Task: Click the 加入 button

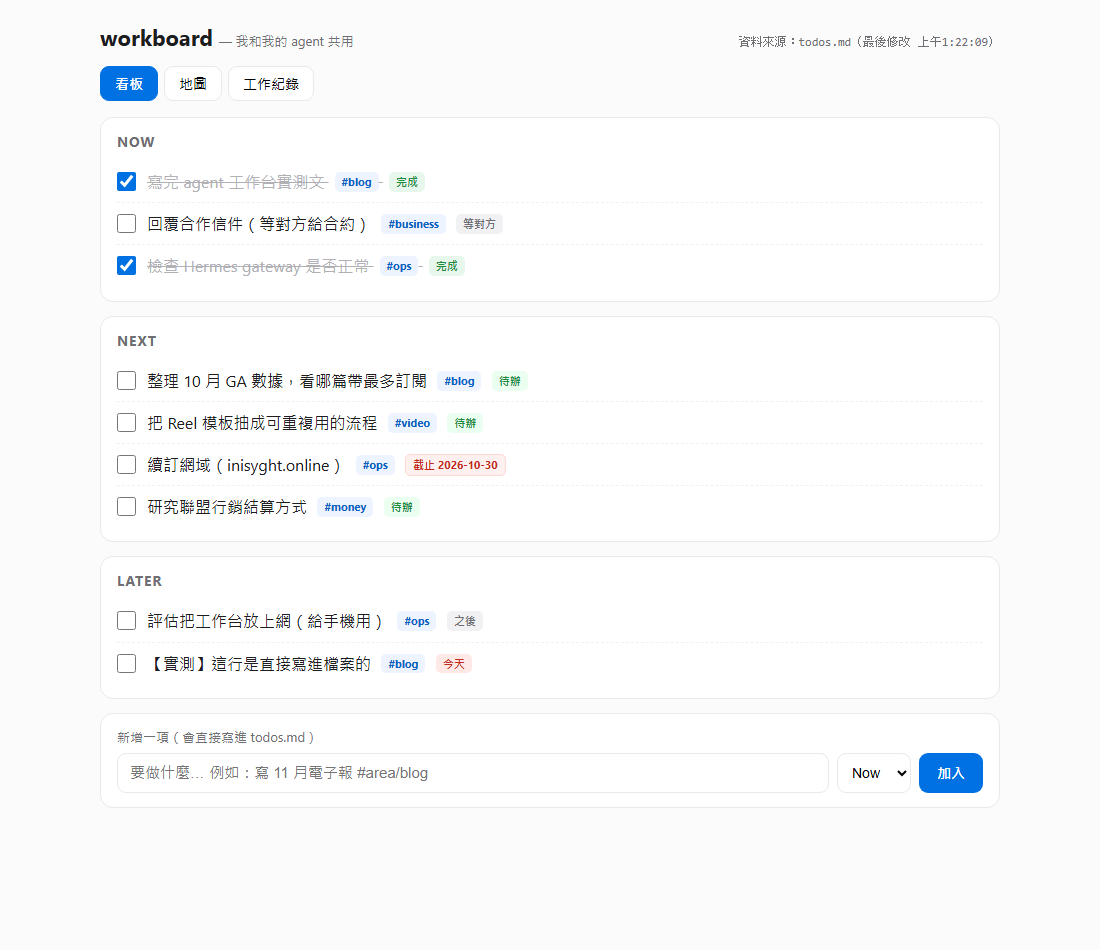Action: point(951,773)
